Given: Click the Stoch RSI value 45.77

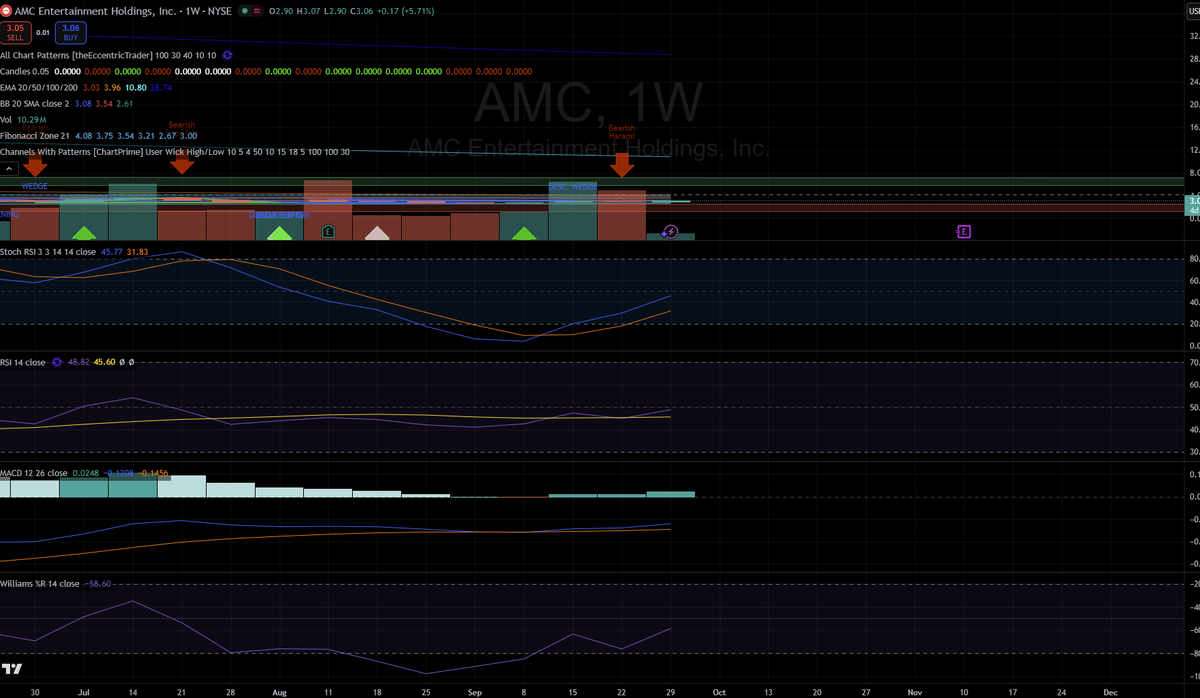Looking at the screenshot, I should tap(112, 252).
